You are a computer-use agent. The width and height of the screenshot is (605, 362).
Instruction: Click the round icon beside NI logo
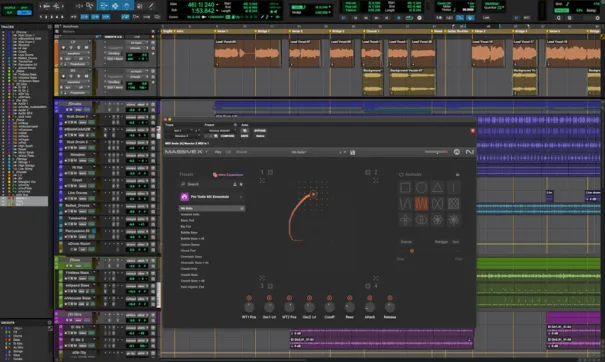click(x=456, y=152)
